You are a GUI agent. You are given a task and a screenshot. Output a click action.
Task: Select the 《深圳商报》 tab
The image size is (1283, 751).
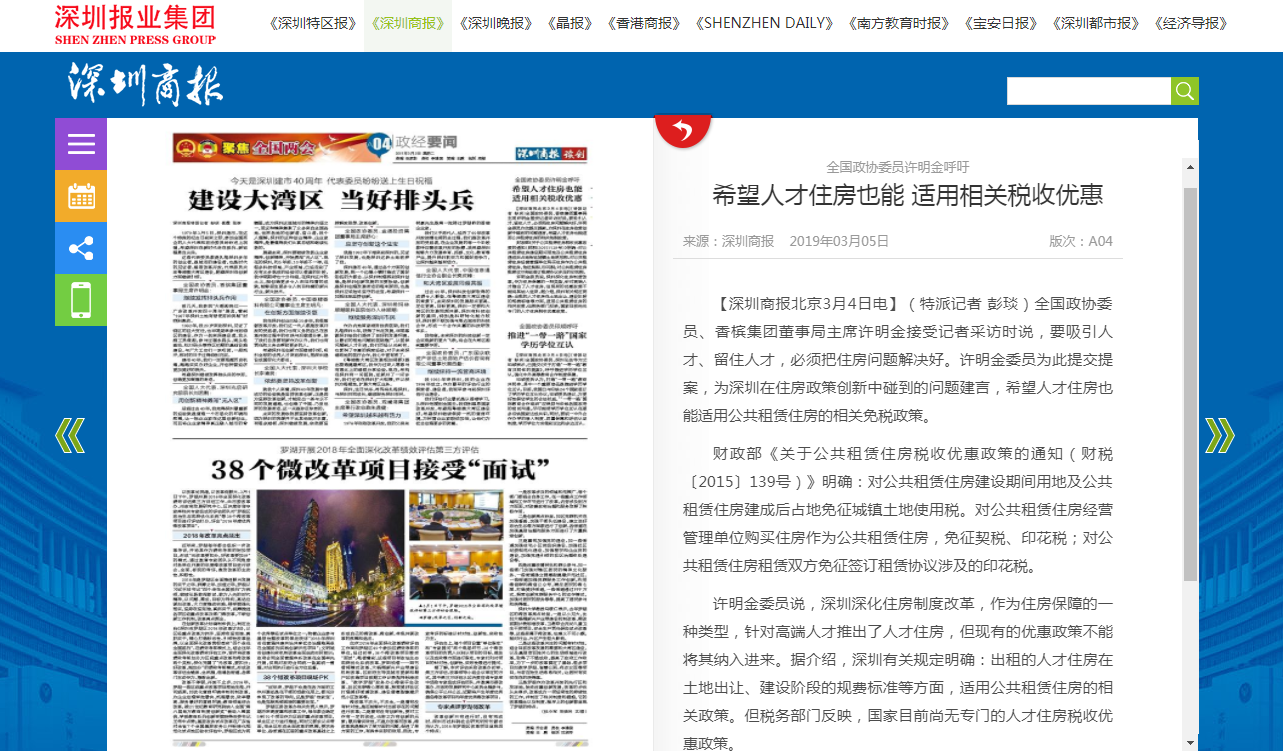pyautogui.click(x=407, y=24)
